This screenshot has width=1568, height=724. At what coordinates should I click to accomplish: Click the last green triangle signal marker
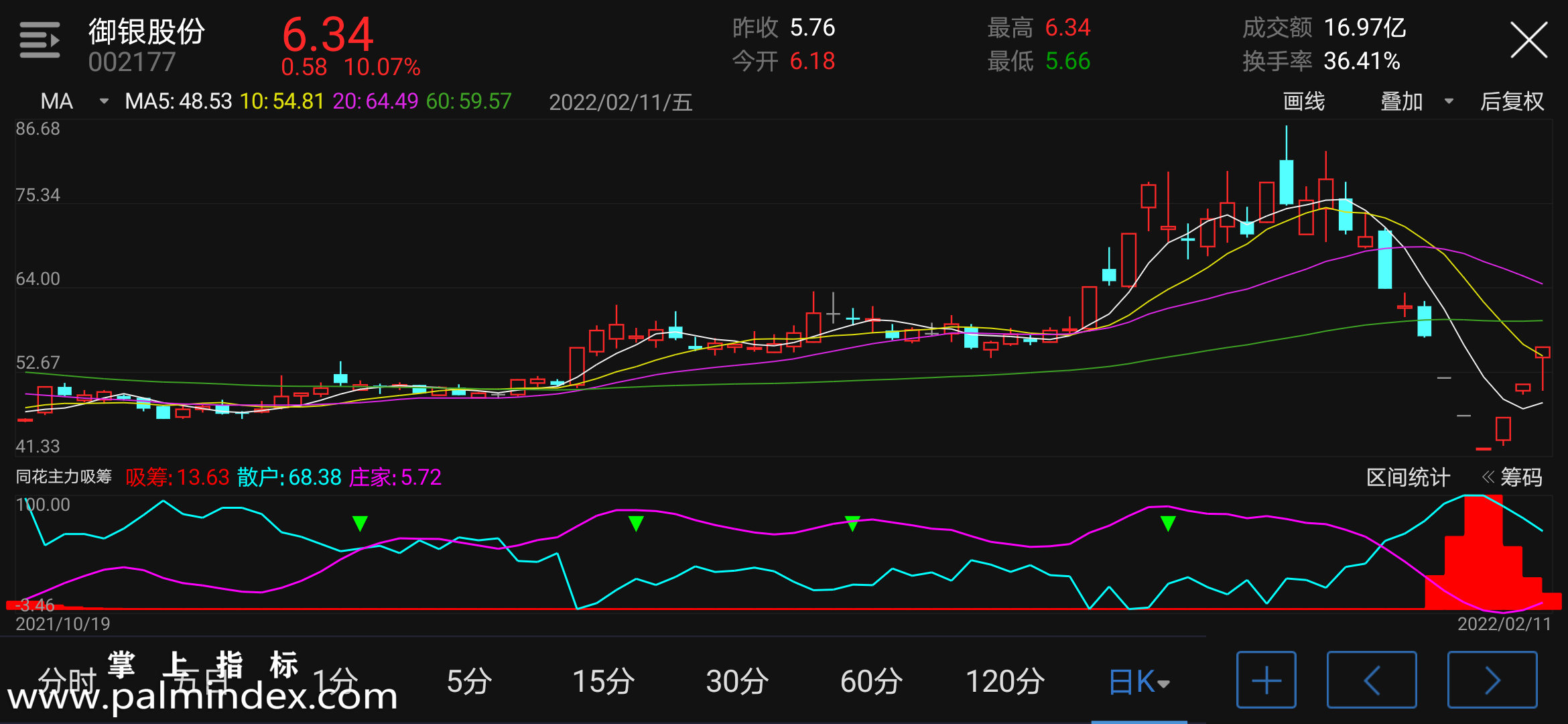click(1168, 524)
